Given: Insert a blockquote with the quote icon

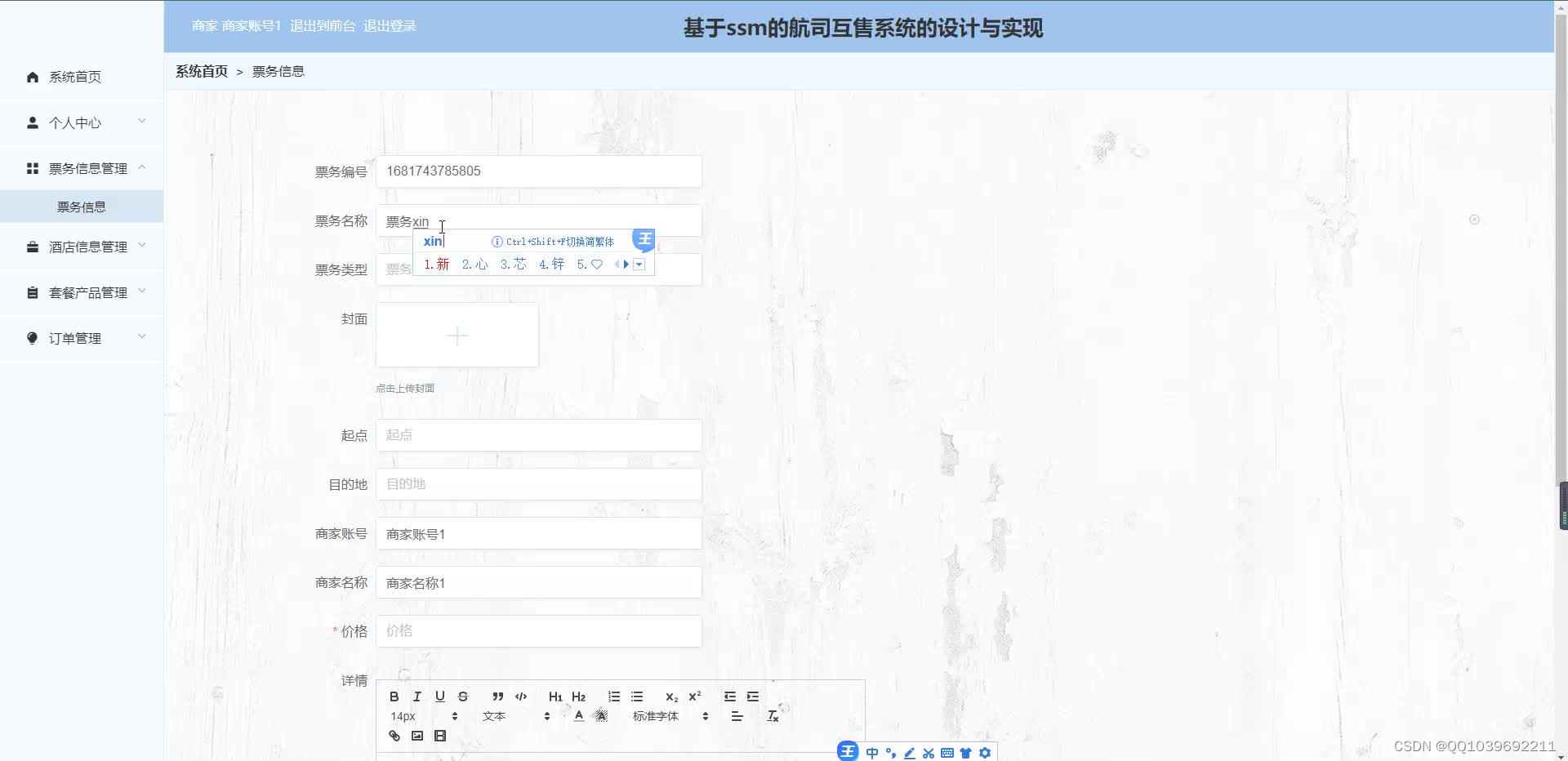Looking at the screenshot, I should 497,696.
